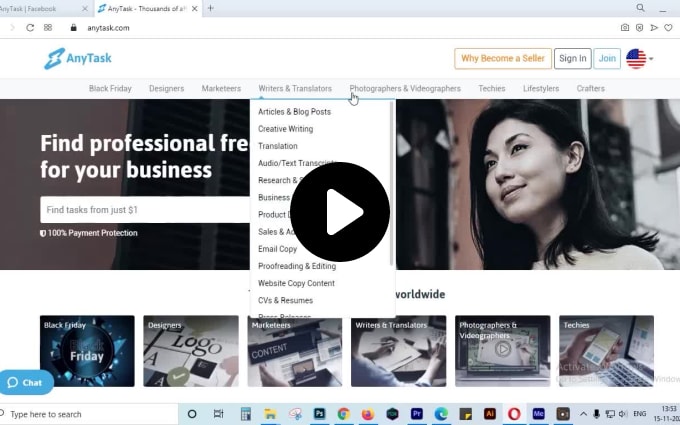
Task: Open the Techies nav menu
Action: point(492,88)
